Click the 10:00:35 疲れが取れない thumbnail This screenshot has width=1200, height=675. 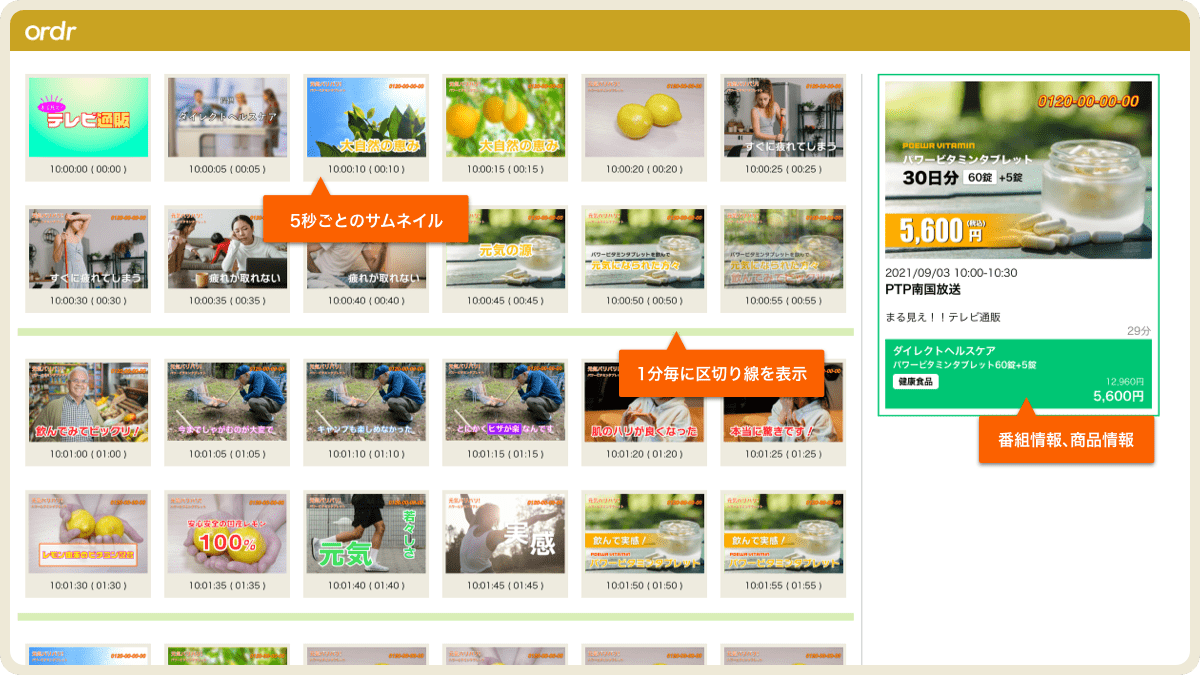tap(227, 249)
